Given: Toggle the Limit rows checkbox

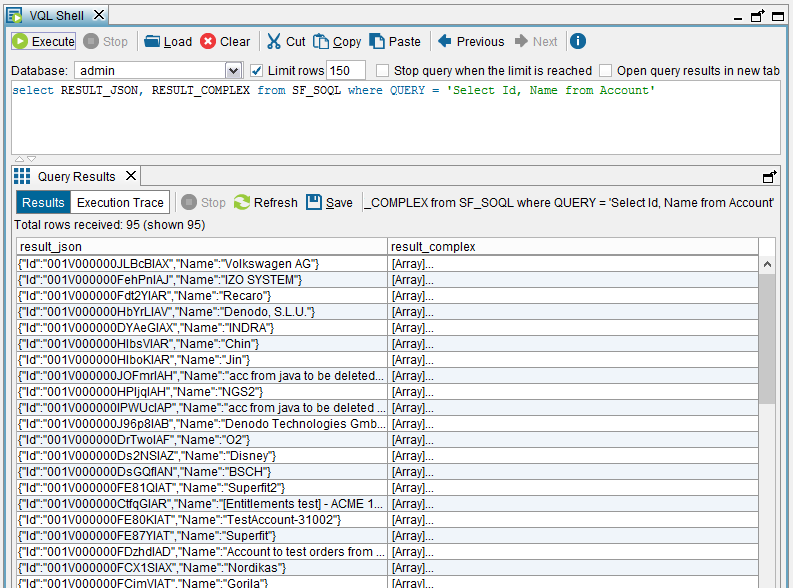Looking at the screenshot, I should pyautogui.click(x=257, y=70).
